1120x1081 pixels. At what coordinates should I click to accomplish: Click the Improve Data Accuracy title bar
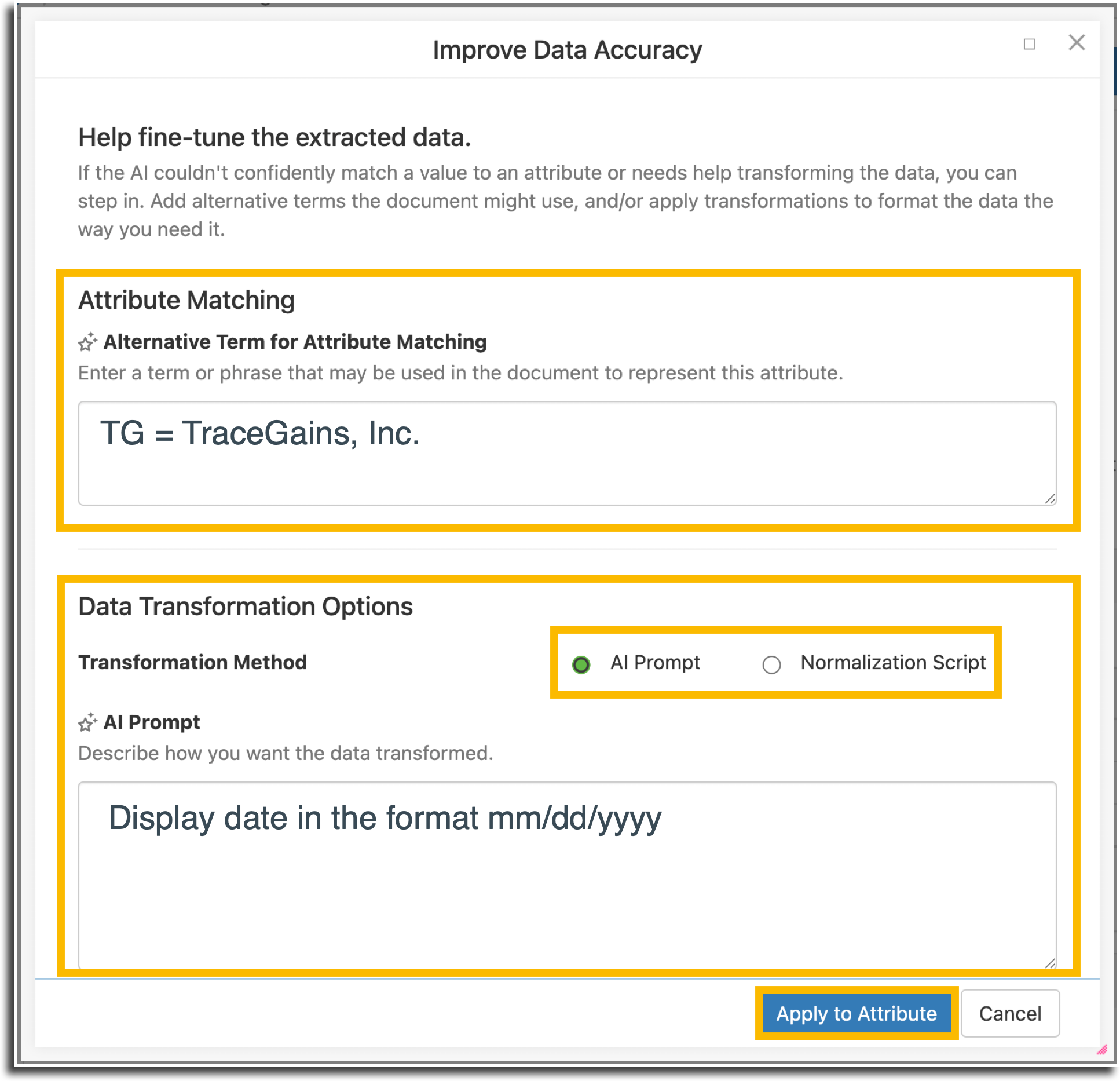(x=567, y=50)
